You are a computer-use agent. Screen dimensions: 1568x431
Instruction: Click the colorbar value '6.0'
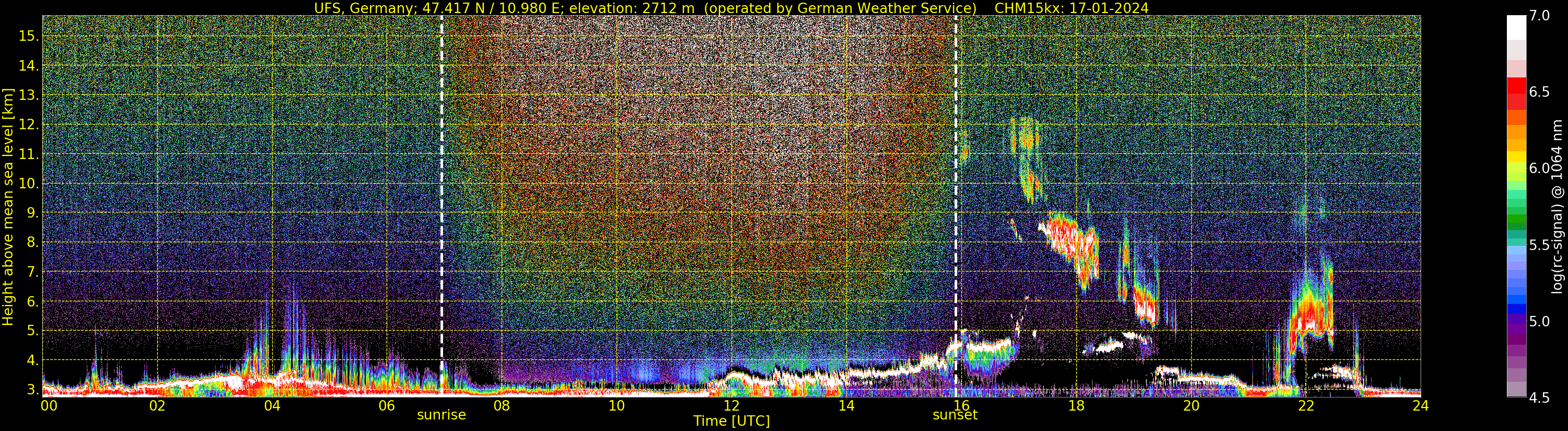tap(1539, 168)
